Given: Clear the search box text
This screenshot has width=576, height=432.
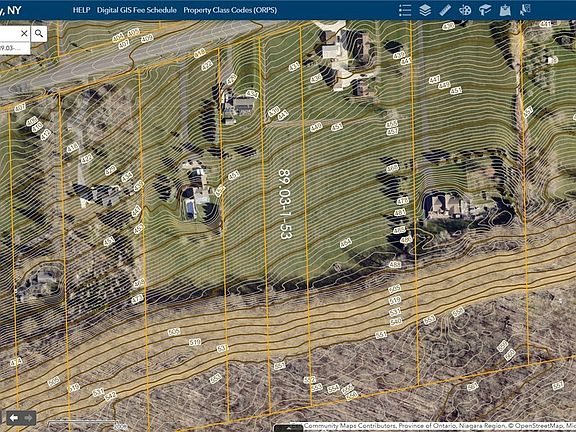Looking at the screenshot, I should pyautogui.click(x=24, y=34).
